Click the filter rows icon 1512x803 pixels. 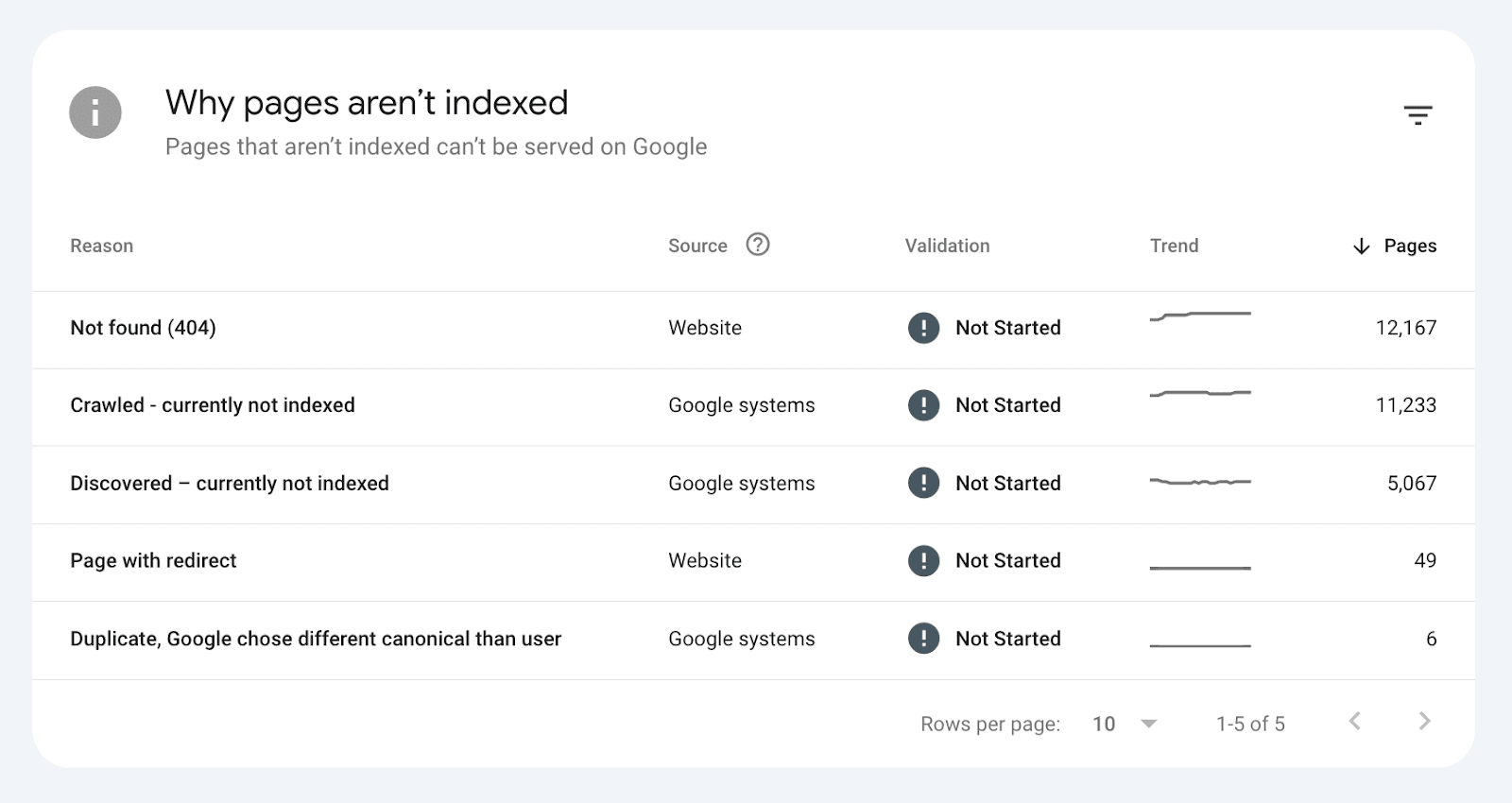pos(1417,115)
